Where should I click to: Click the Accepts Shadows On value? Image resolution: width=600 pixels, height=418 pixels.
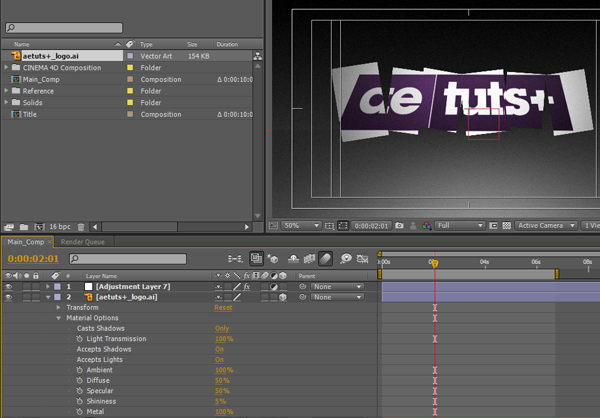click(x=219, y=349)
